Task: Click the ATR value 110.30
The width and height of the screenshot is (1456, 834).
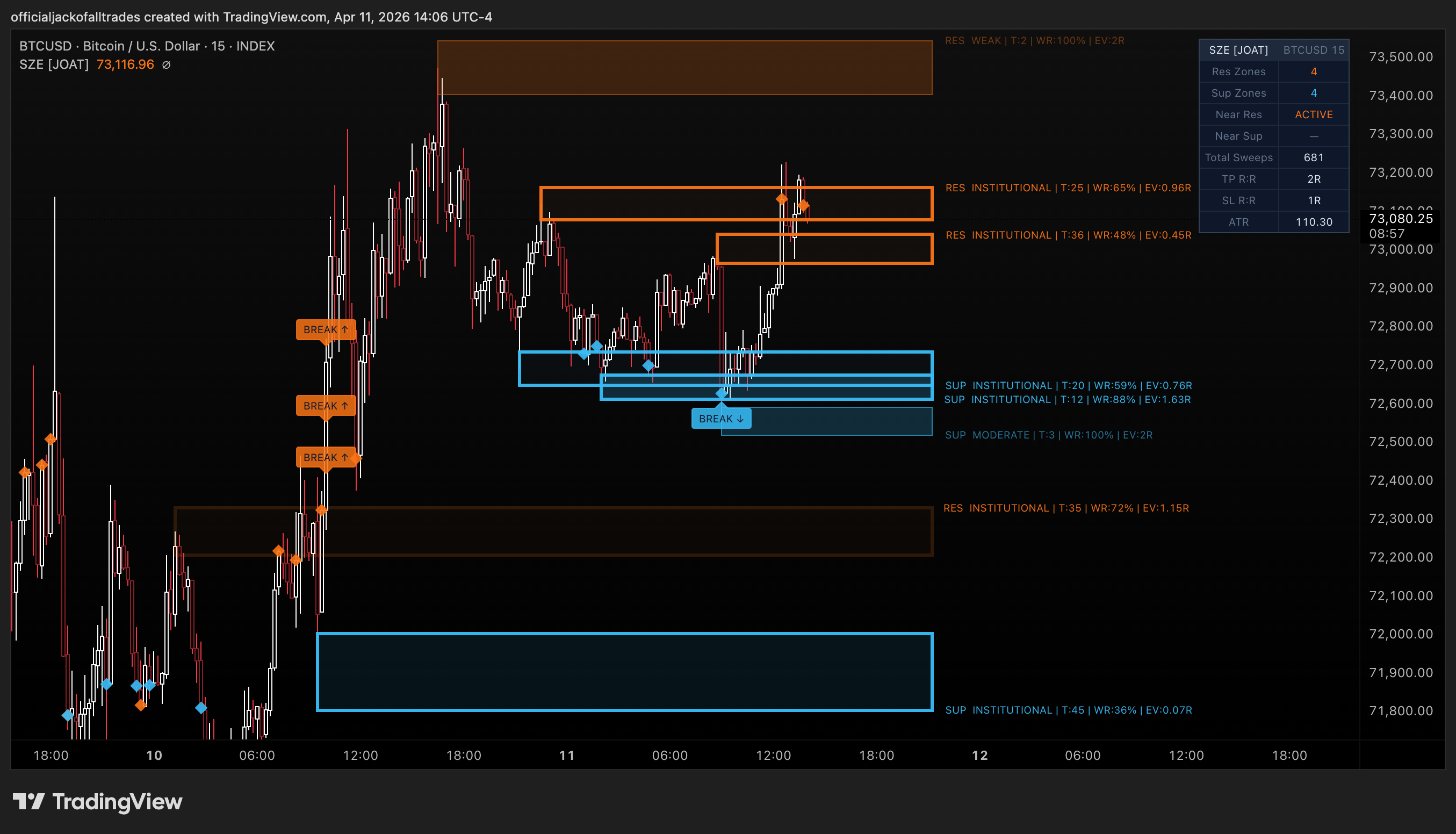Action: (x=1314, y=222)
